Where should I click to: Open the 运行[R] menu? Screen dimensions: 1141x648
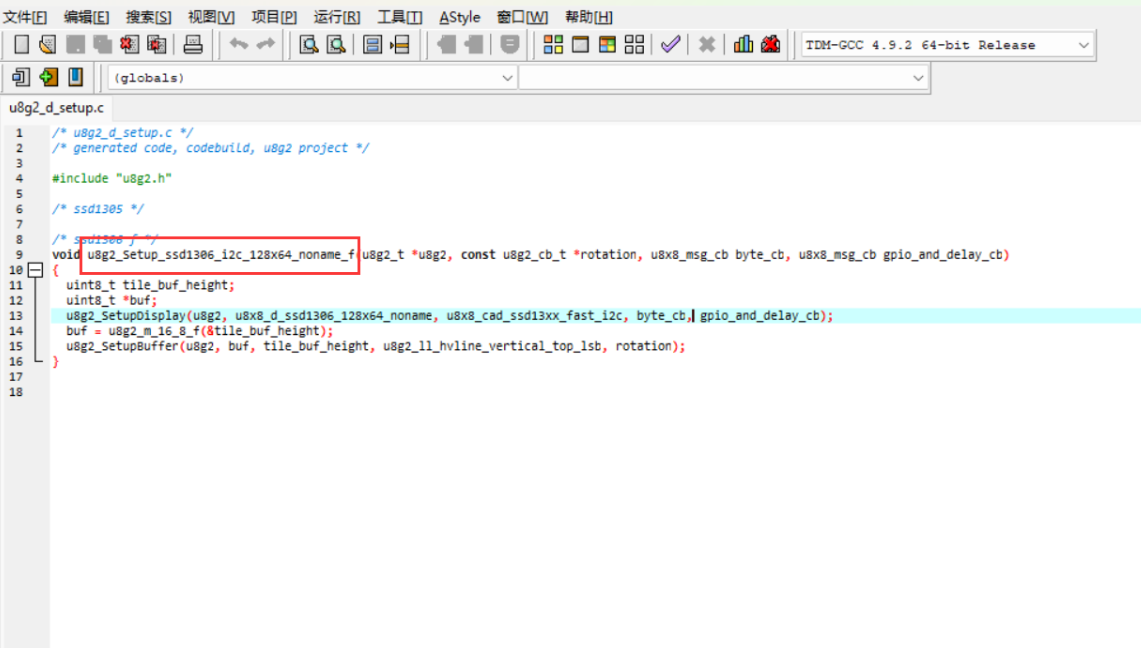[x=336, y=17]
